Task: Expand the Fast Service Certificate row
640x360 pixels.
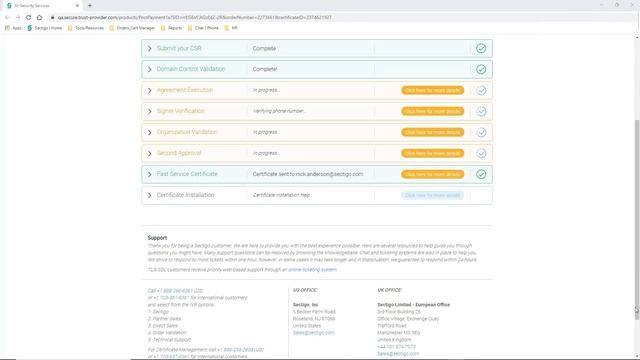Action: [x=149, y=174]
